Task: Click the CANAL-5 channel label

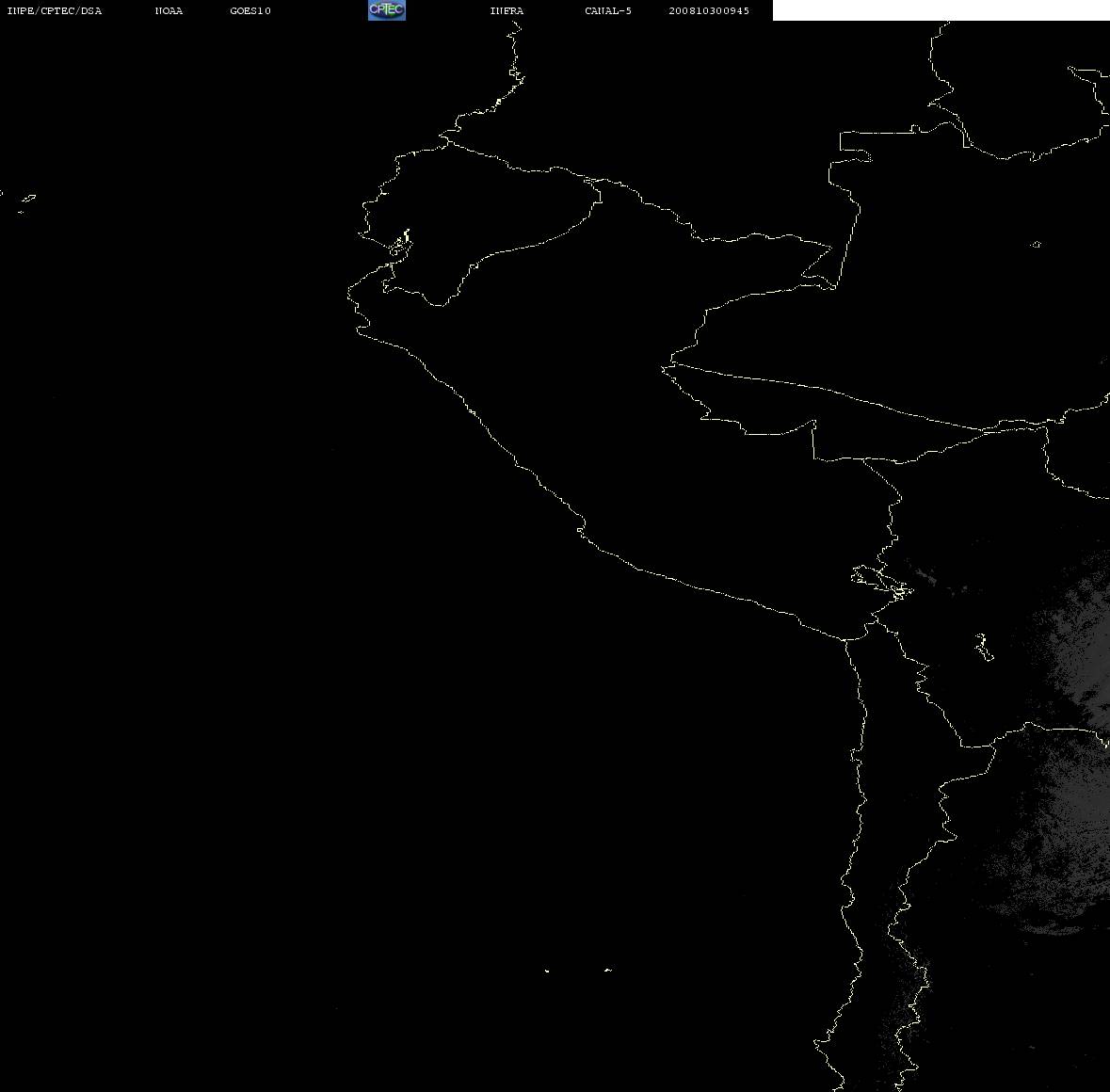Action: point(608,10)
